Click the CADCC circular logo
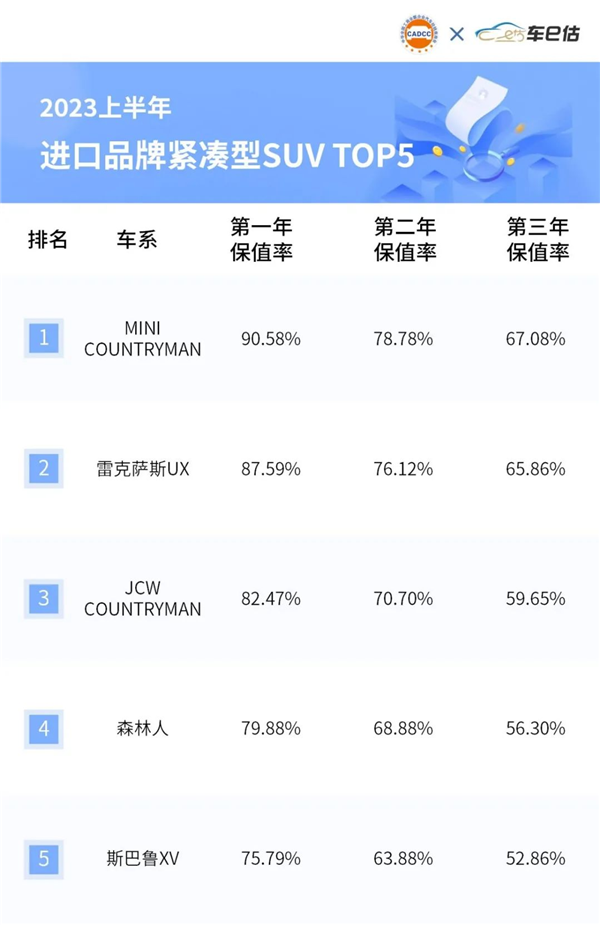Viewport: 600px width, 925px height. click(420, 33)
